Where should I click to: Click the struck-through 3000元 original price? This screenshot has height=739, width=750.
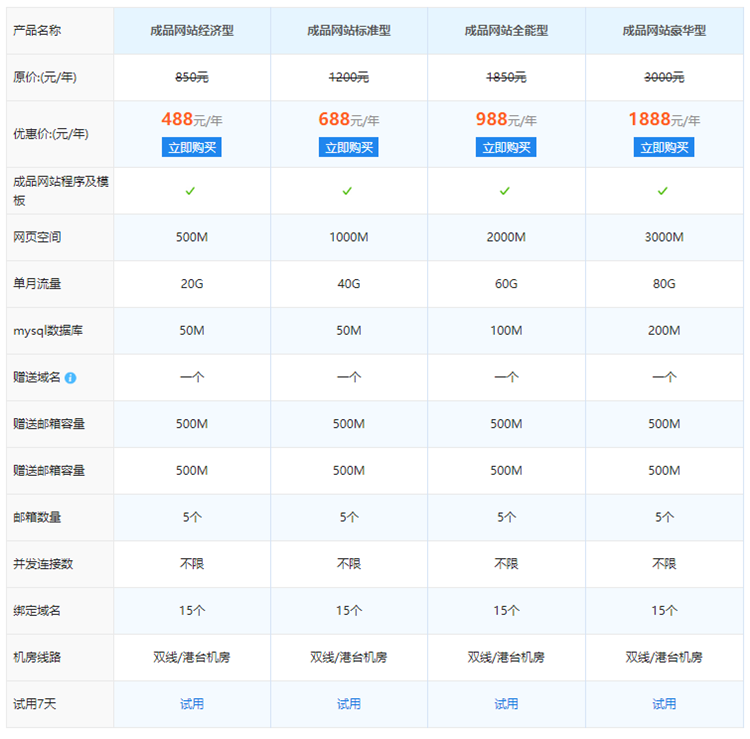click(x=663, y=77)
